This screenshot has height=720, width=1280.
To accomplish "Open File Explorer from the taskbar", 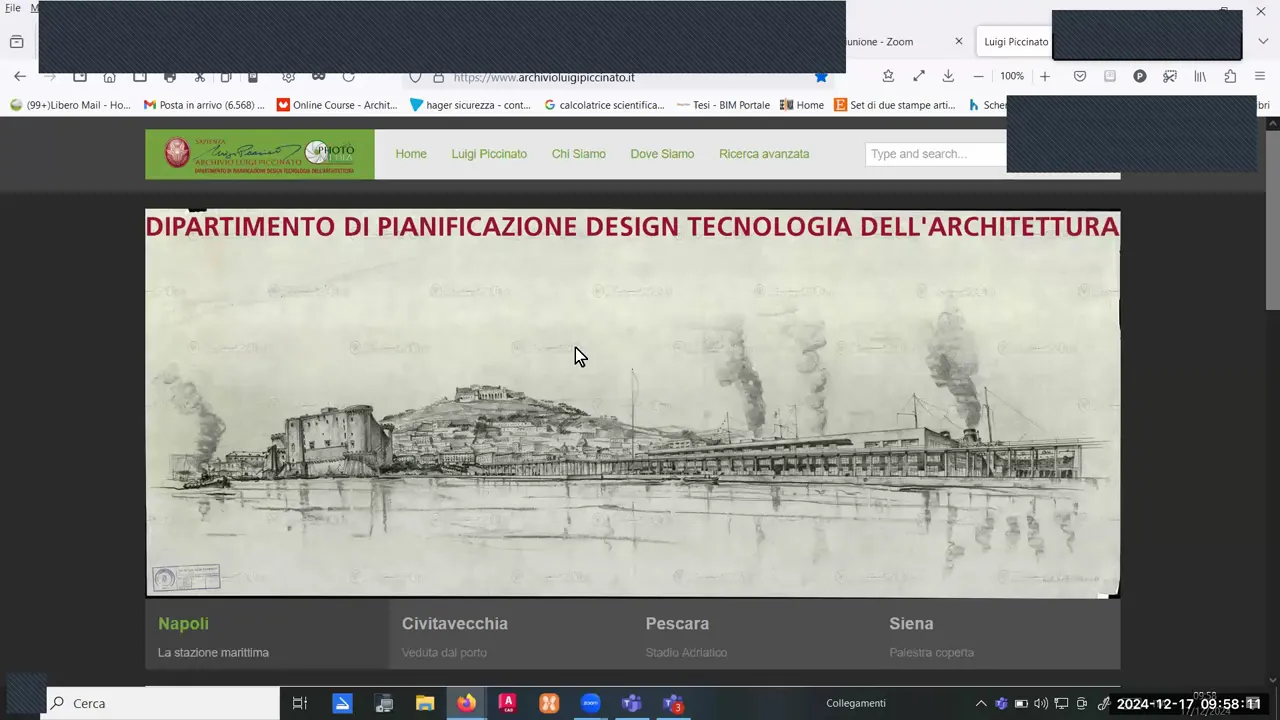I will point(425,703).
